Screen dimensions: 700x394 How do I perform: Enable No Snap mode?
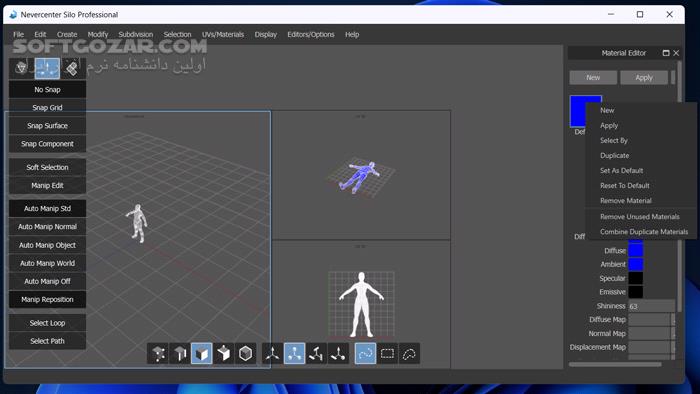coord(47,90)
